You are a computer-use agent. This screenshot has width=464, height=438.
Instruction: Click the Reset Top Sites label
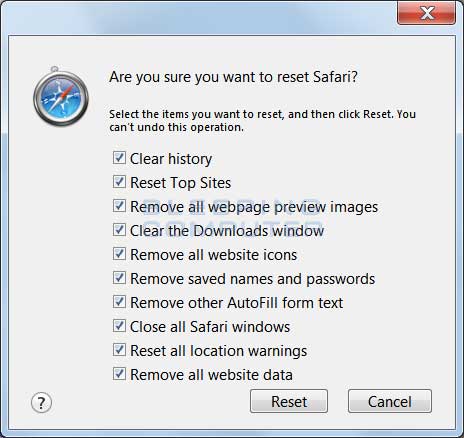coord(180,183)
